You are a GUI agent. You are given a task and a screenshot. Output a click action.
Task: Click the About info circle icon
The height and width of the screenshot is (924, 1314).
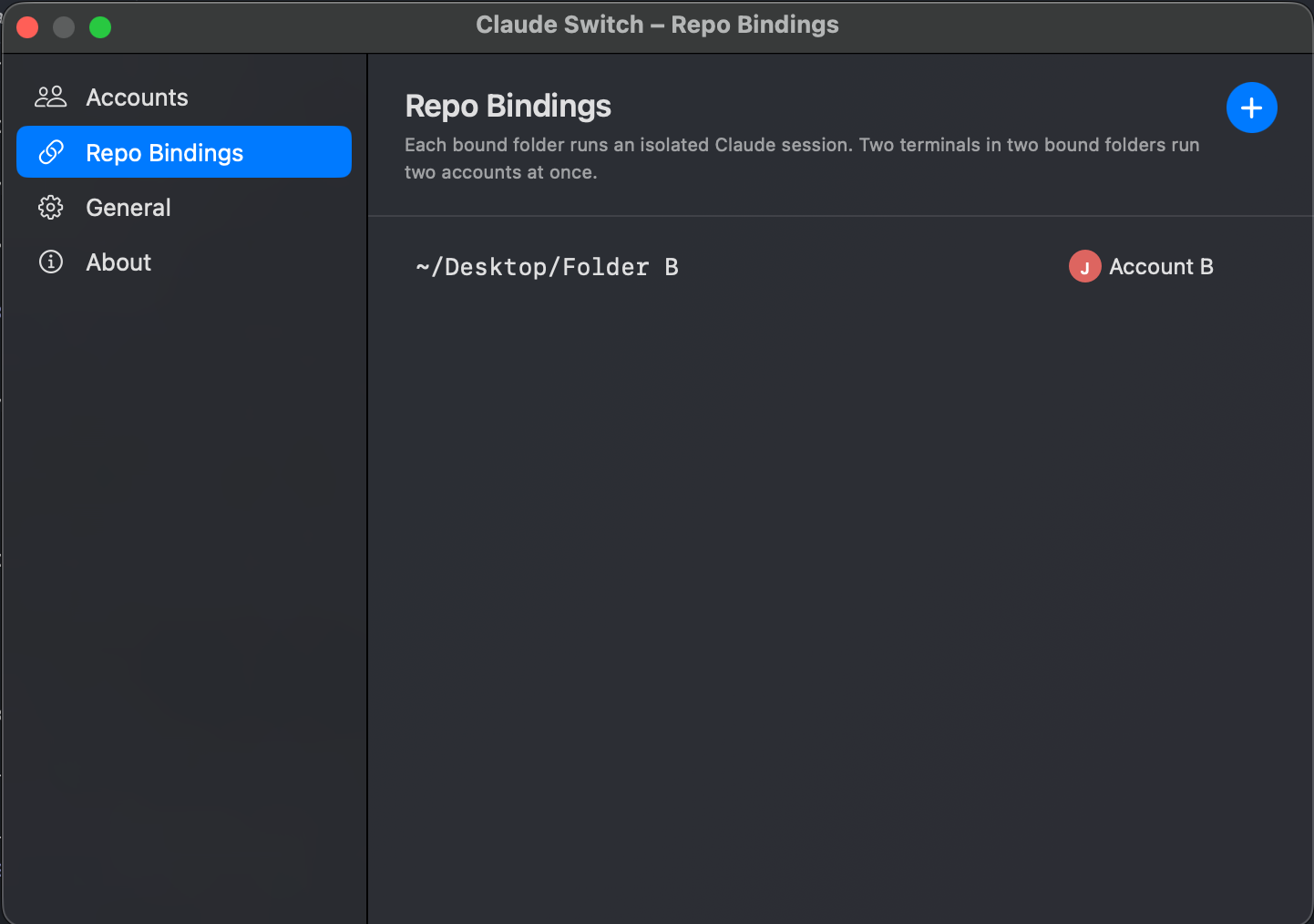(51, 262)
